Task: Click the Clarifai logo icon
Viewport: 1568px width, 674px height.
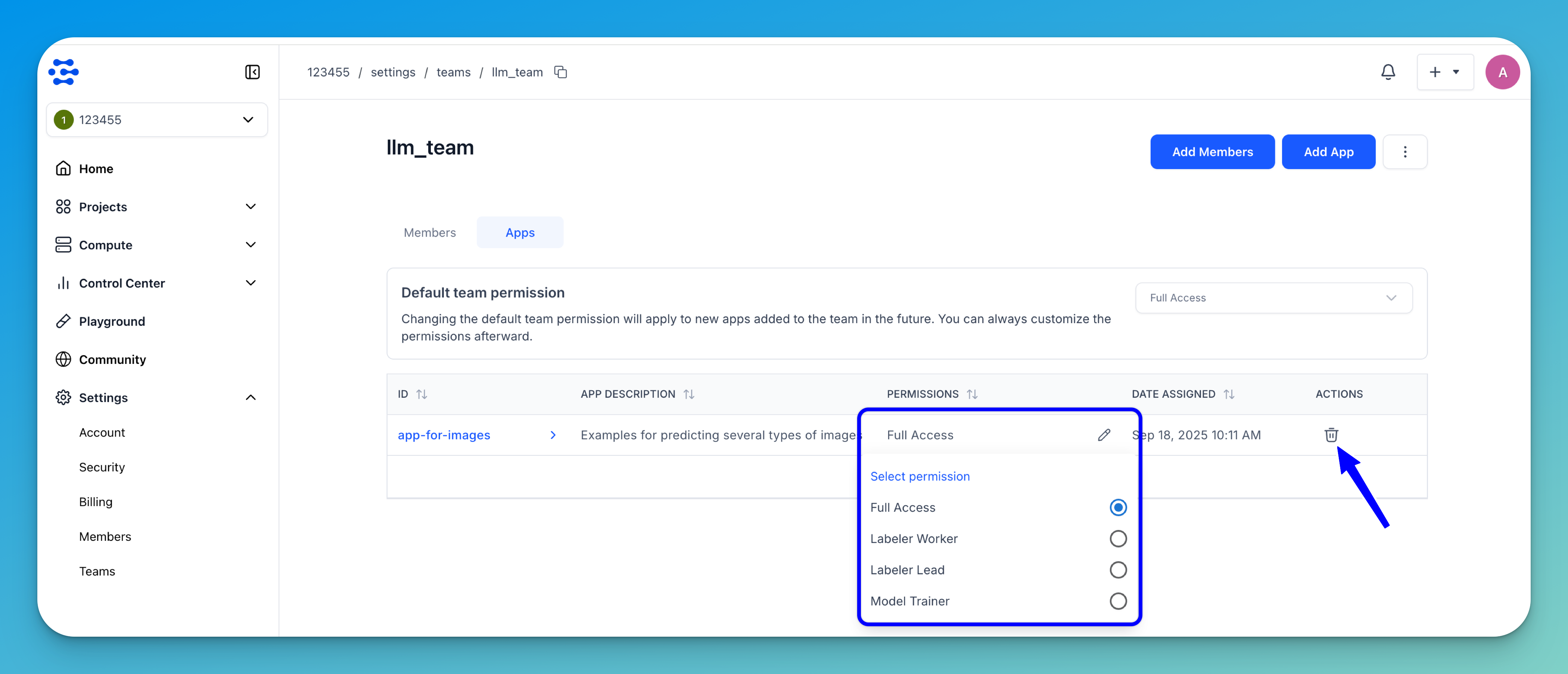Action: (64, 72)
